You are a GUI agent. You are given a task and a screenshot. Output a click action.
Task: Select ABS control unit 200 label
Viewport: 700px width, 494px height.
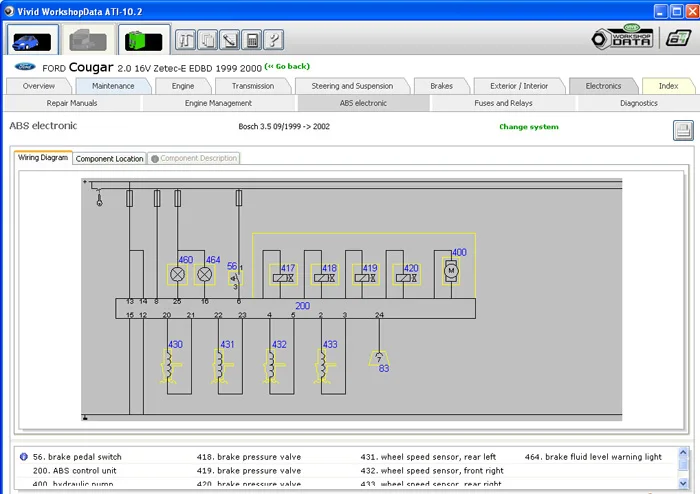pyautogui.click(x=302, y=306)
